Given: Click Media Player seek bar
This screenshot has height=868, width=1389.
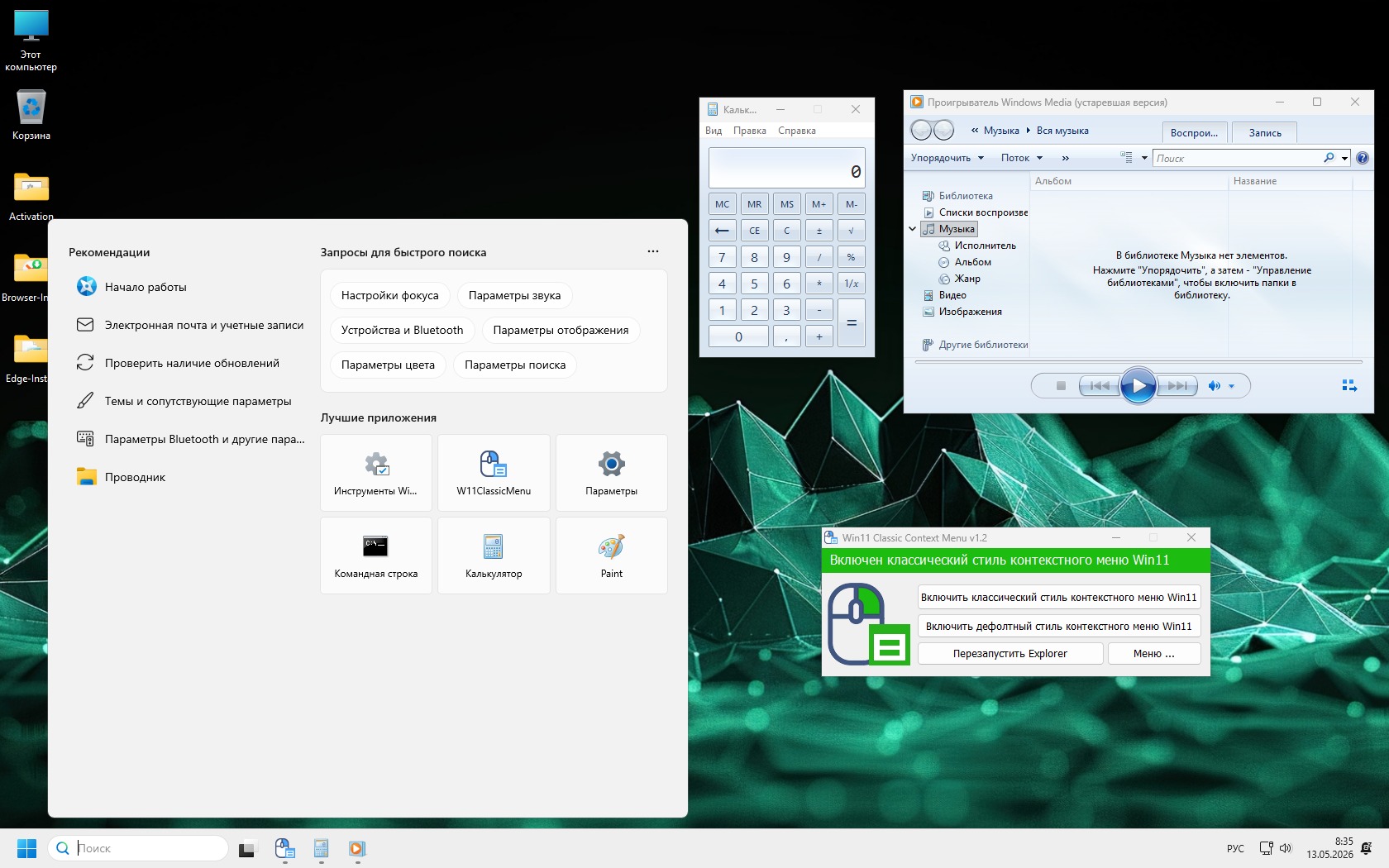Looking at the screenshot, I should 1138,362.
